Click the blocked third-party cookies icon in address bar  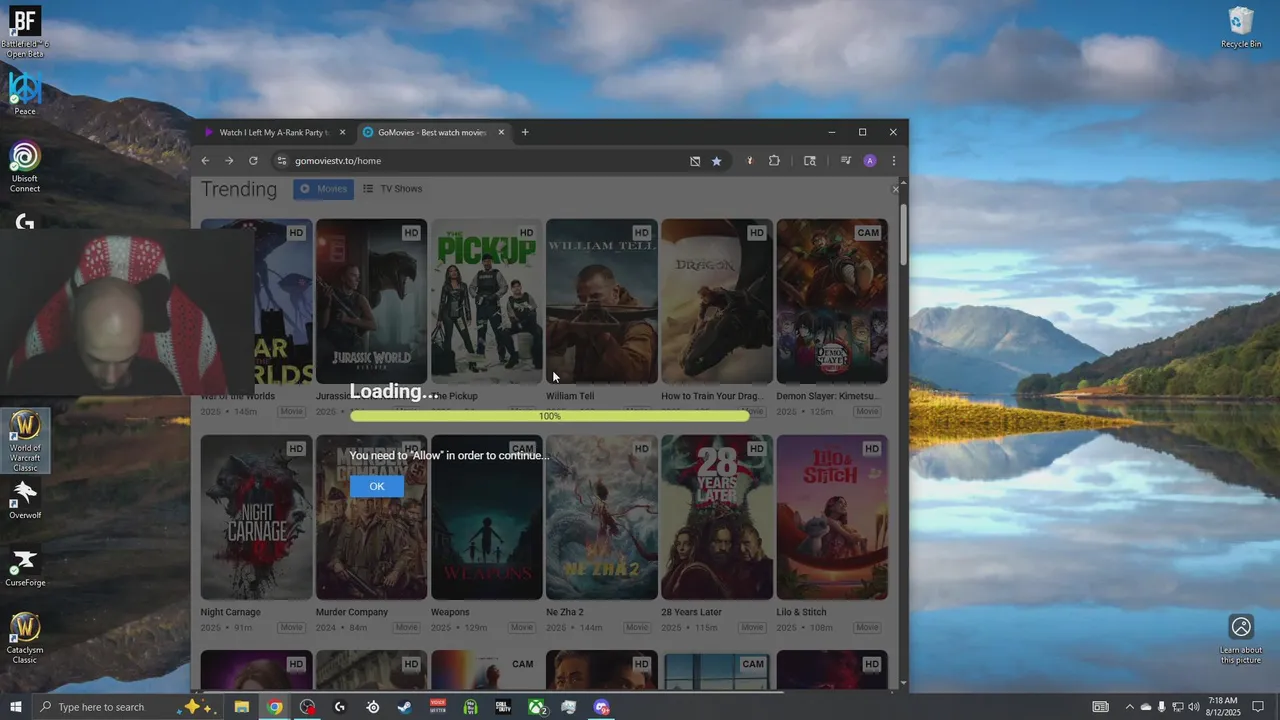pos(695,161)
